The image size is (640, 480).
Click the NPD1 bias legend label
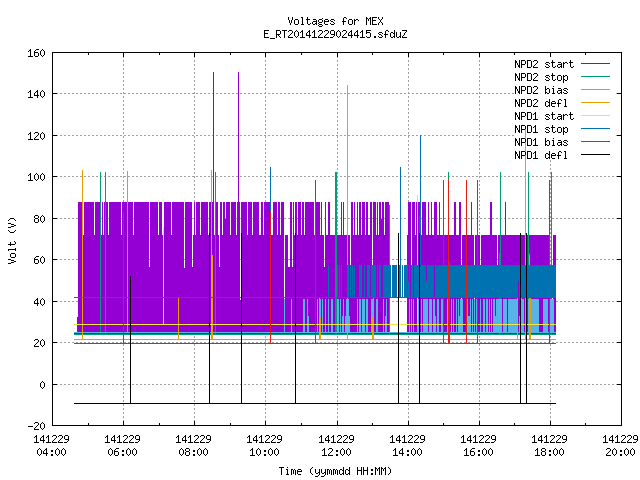tap(541, 142)
